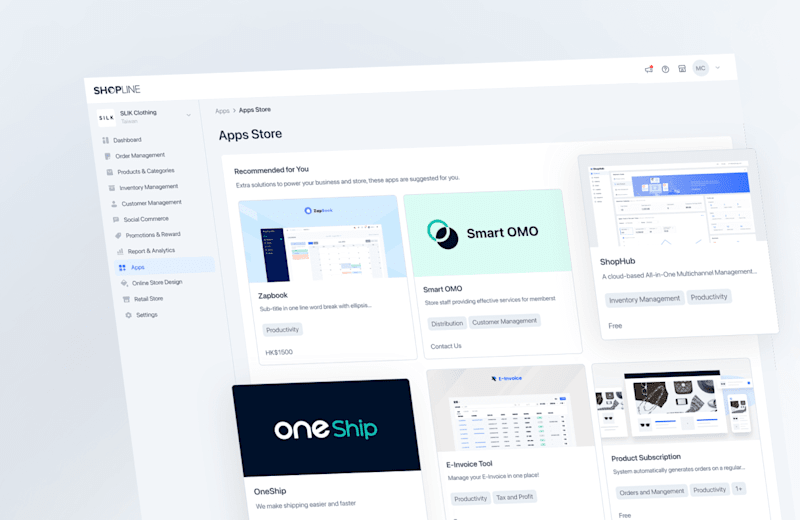Open the announcements megaphone icon
The height and width of the screenshot is (520, 800).
(x=648, y=69)
